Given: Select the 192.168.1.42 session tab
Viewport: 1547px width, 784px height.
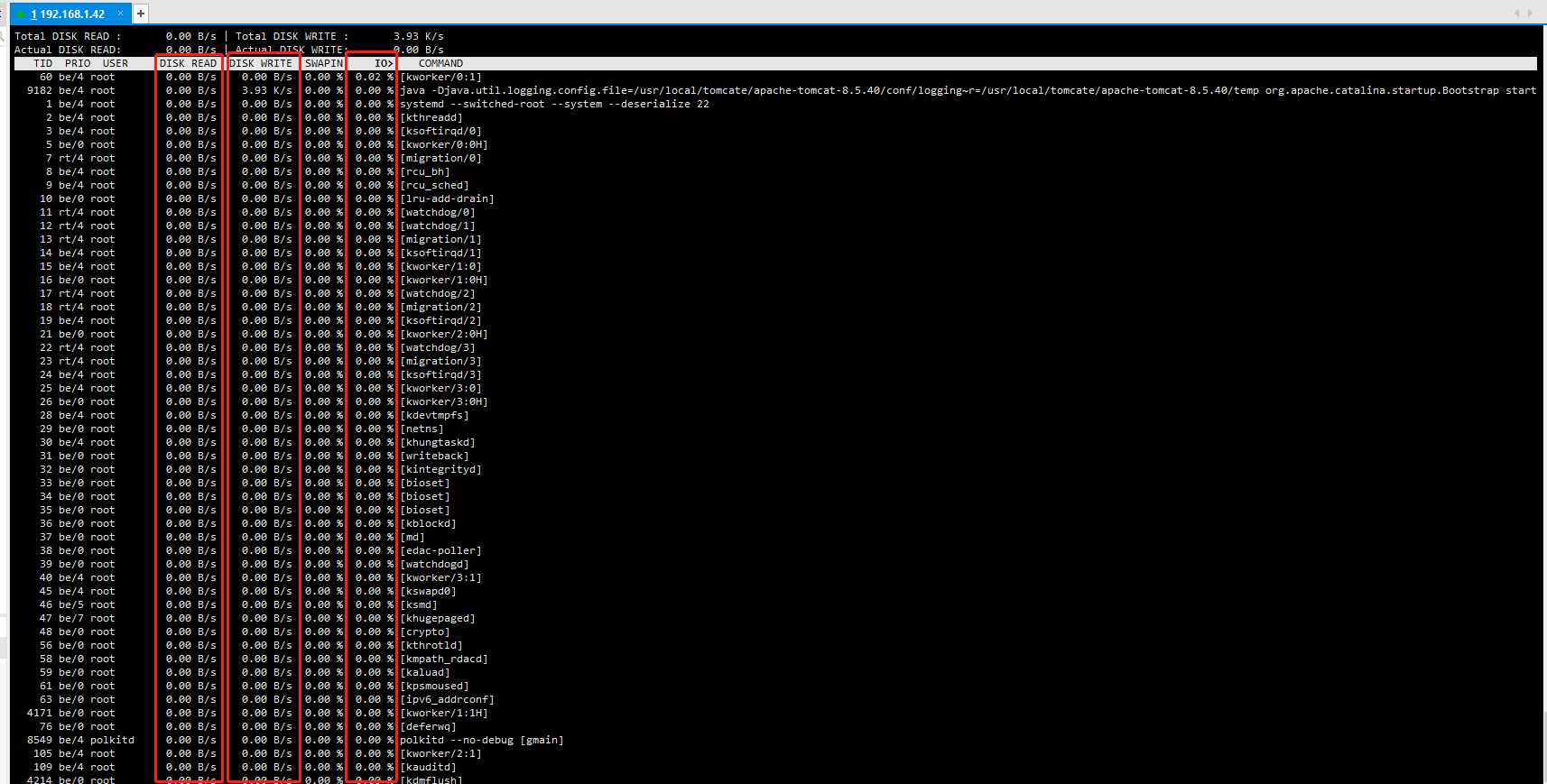Looking at the screenshot, I should 69,14.
